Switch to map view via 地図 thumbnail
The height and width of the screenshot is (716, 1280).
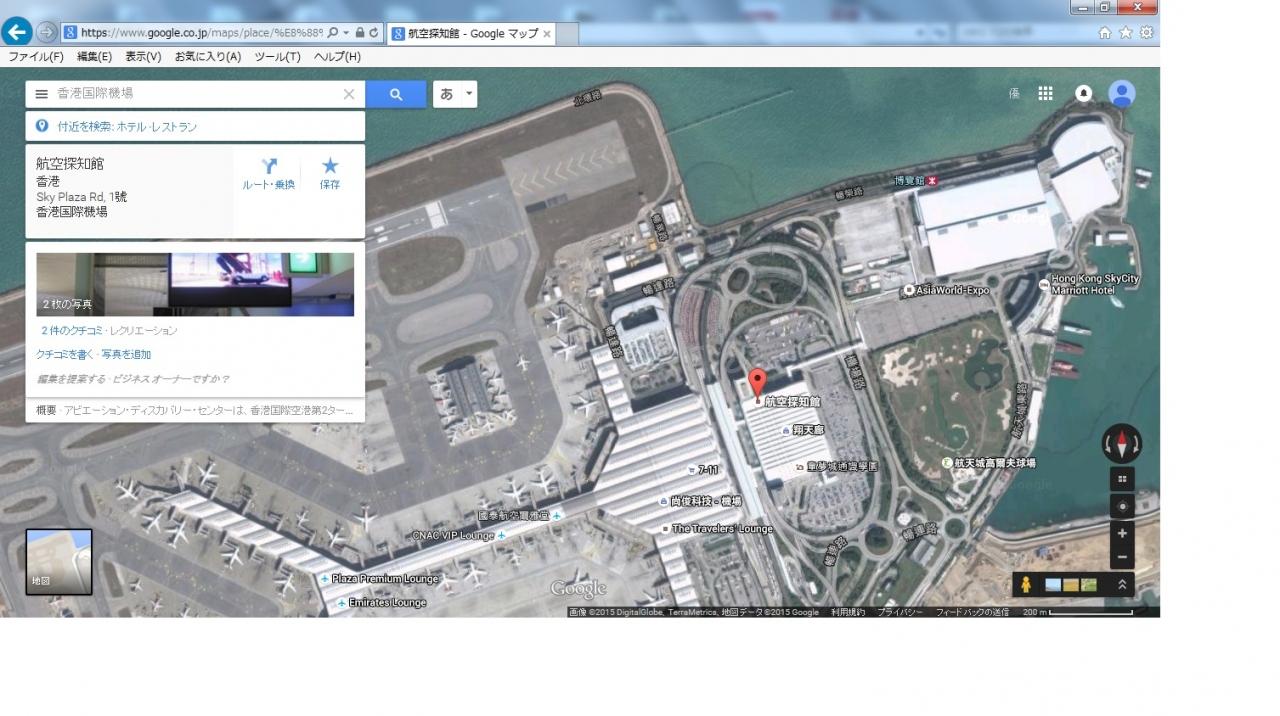click(59, 562)
